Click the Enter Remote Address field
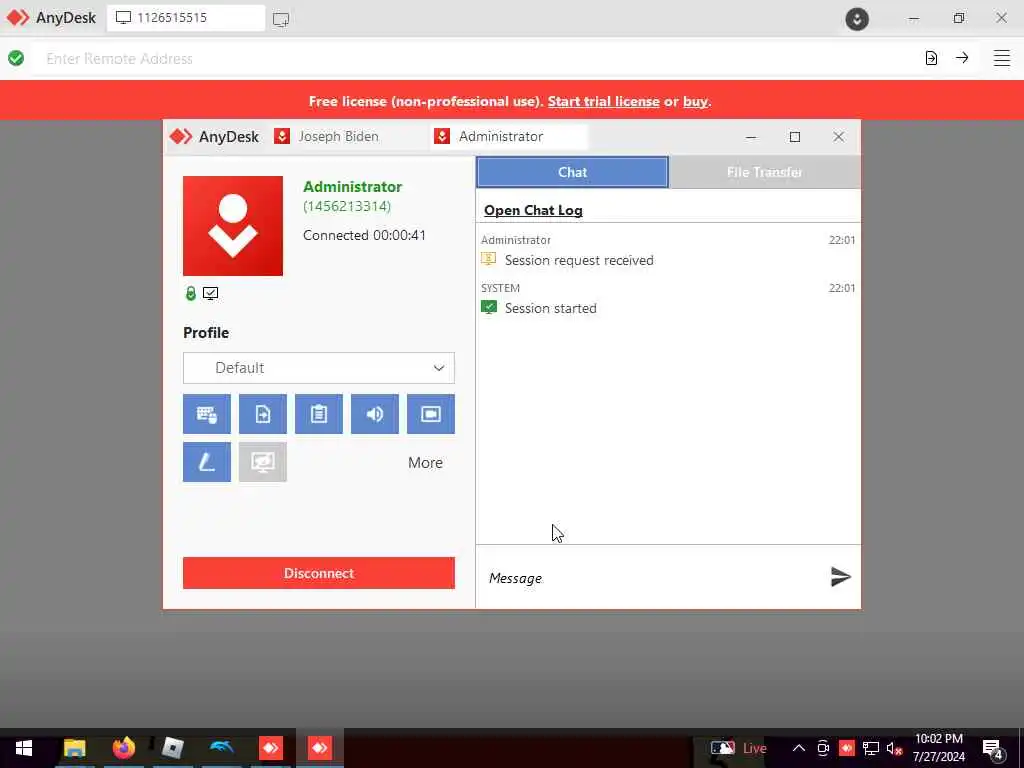Viewport: 1024px width, 768px height. point(477,59)
